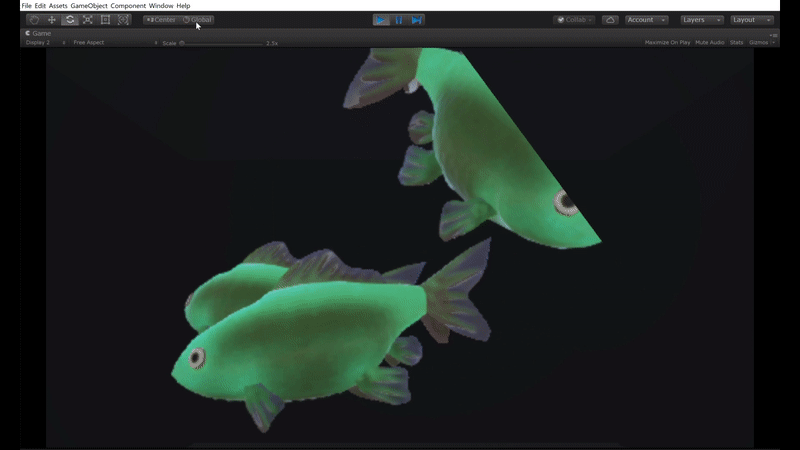Viewport: 800px width, 450px height.
Task: Select the combined Transform tool
Action: (123, 20)
